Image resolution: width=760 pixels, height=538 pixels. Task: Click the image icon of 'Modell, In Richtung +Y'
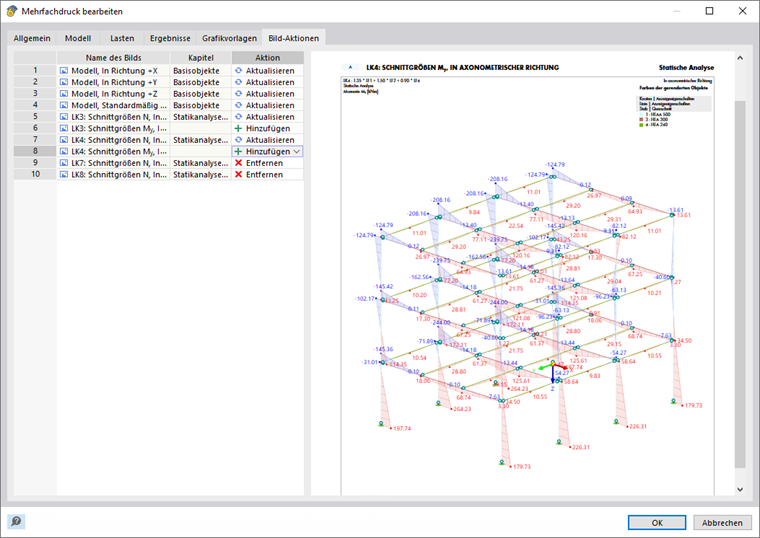[64, 82]
